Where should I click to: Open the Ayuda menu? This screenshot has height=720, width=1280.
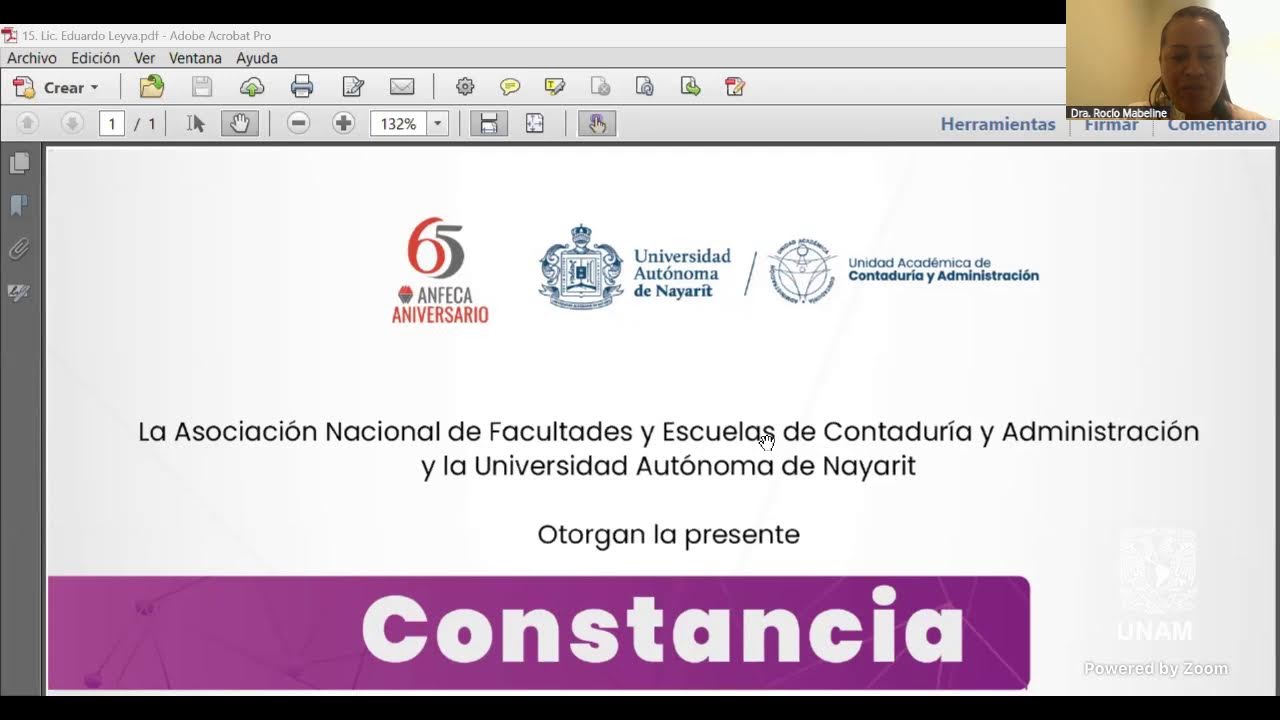coord(257,58)
